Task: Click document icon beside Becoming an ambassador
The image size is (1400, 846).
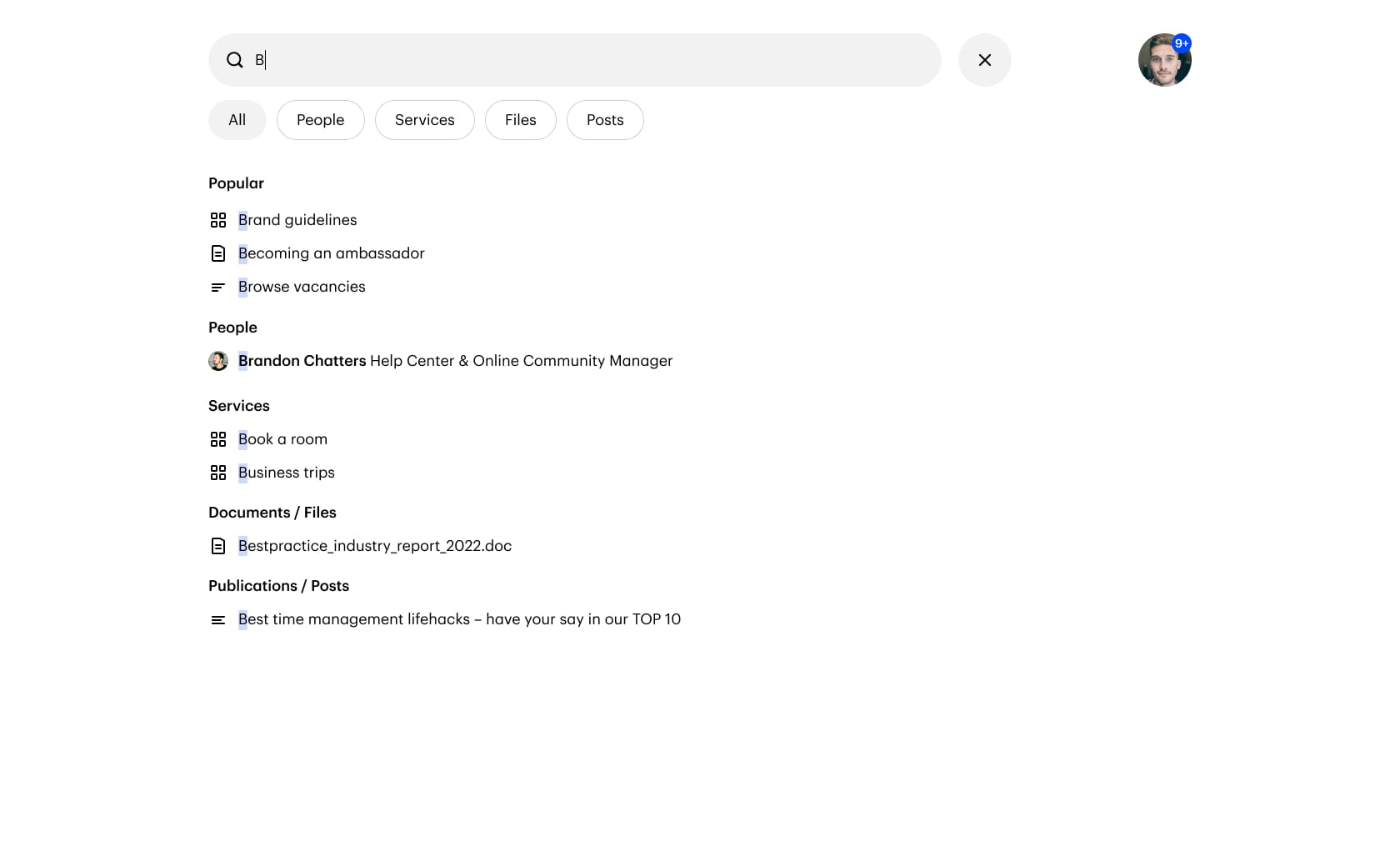Action: (x=218, y=253)
